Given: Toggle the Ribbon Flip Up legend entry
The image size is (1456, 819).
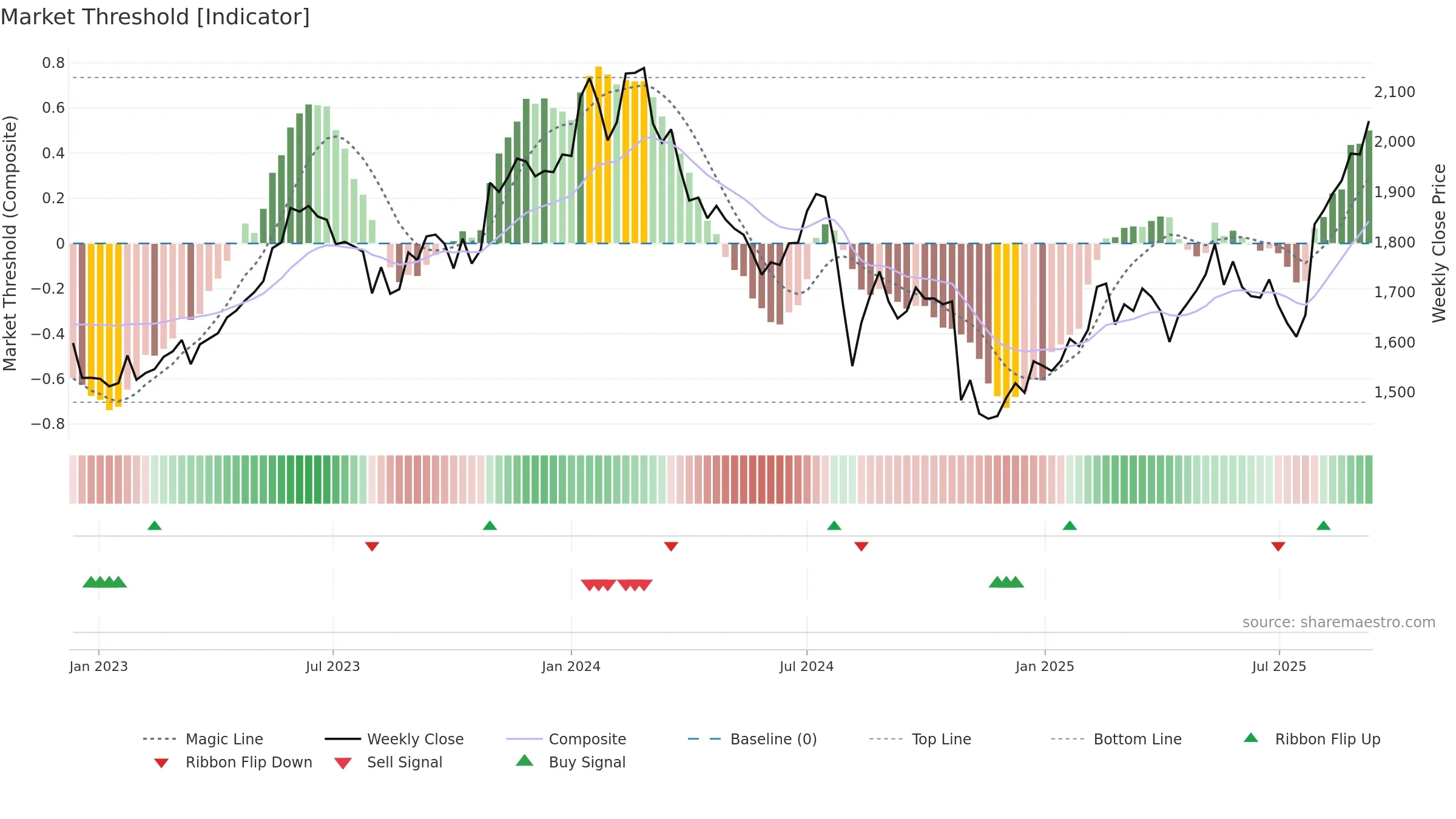Looking at the screenshot, I should tap(1312, 739).
